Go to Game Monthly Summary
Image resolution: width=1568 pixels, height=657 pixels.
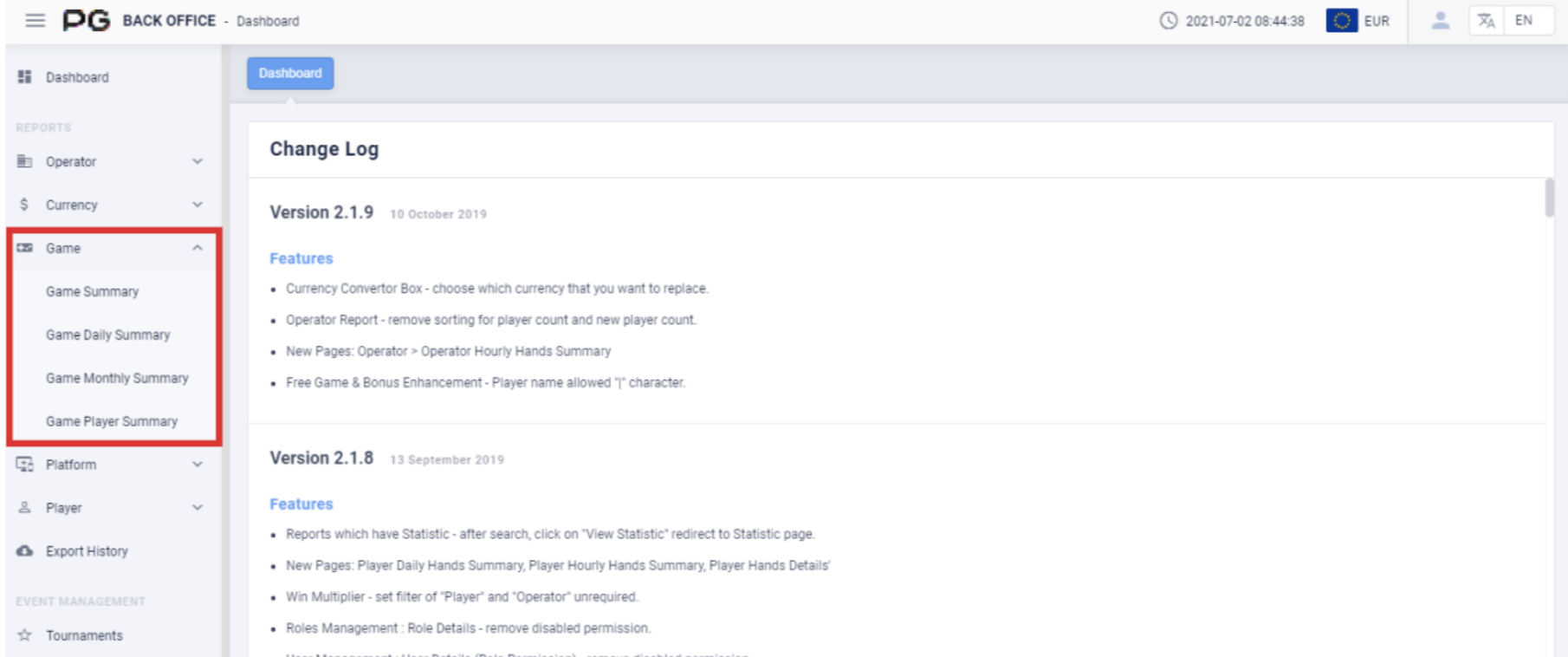click(x=117, y=379)
